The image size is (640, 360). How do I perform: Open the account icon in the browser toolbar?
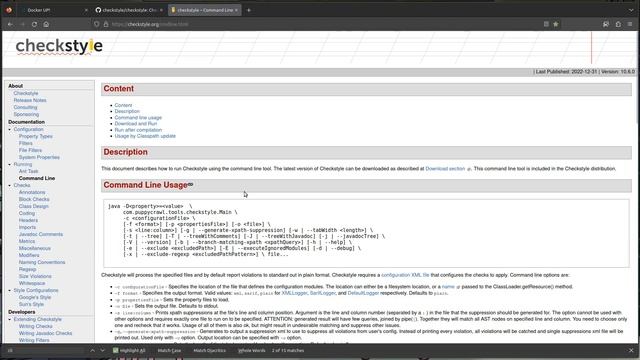(x=606, y=24)
